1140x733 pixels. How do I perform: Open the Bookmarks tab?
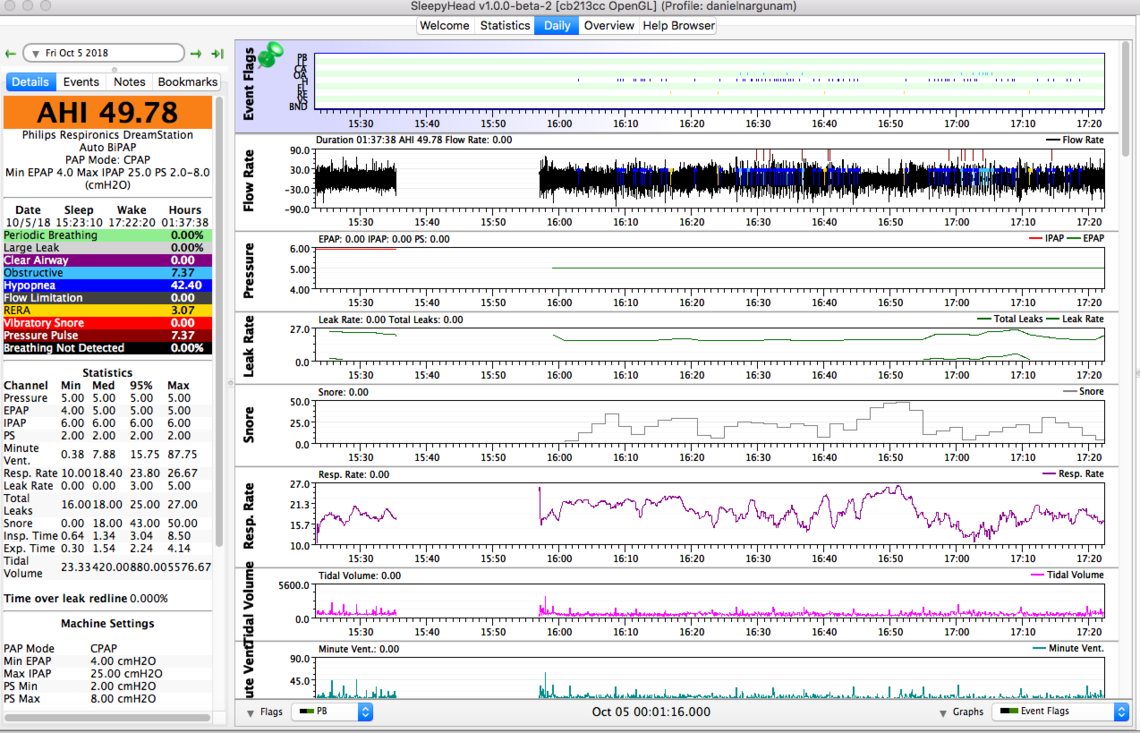click(187, 82)
